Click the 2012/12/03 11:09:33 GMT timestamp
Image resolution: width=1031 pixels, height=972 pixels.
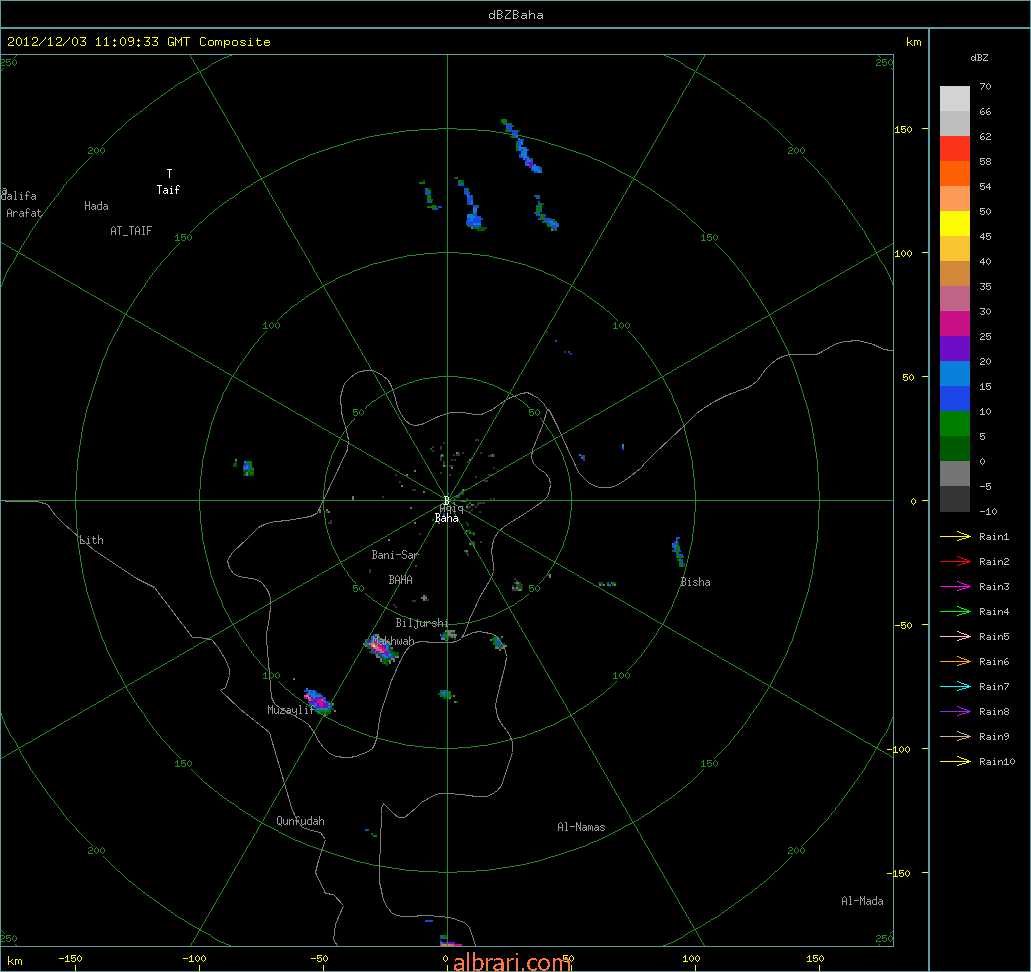click(98, 41)
